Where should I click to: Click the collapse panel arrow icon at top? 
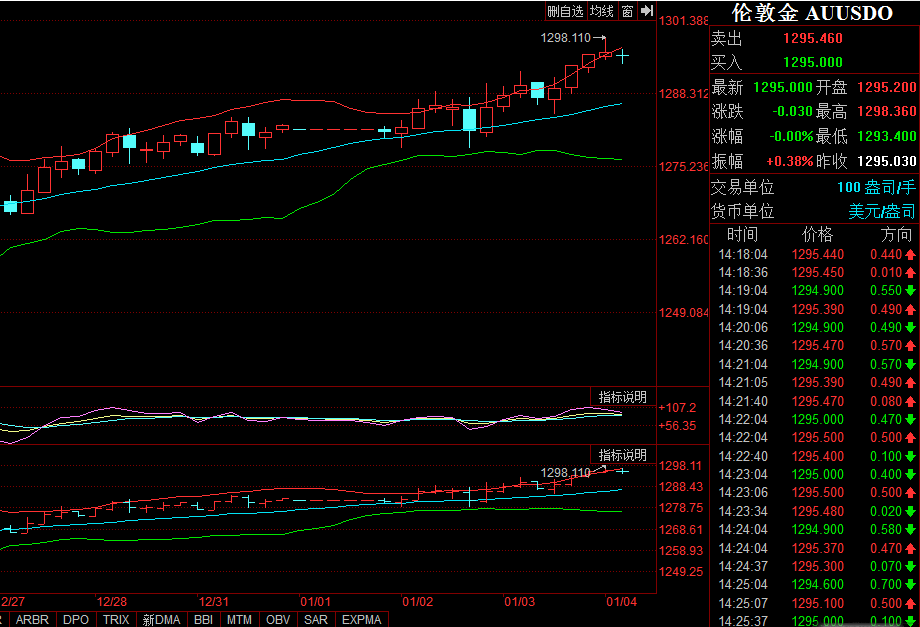pos(646,11)
